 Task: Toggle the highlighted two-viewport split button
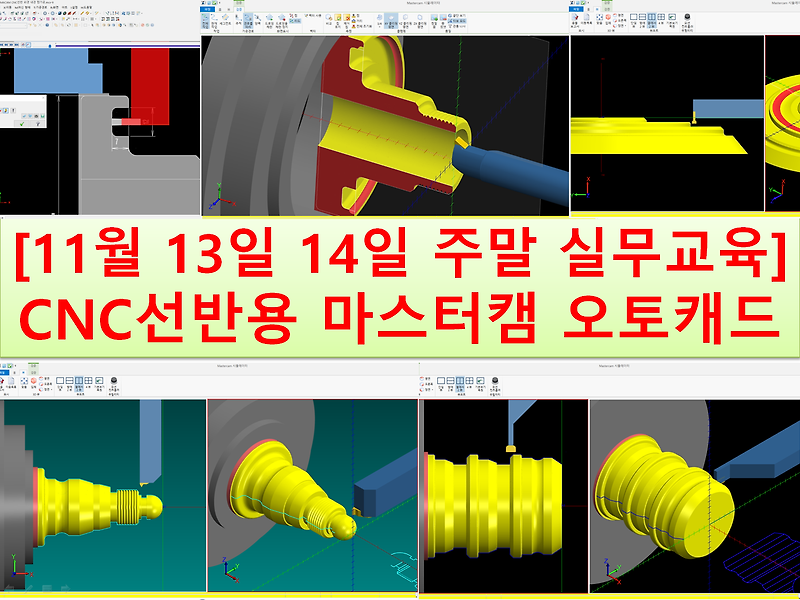click(x=652, y=16)
